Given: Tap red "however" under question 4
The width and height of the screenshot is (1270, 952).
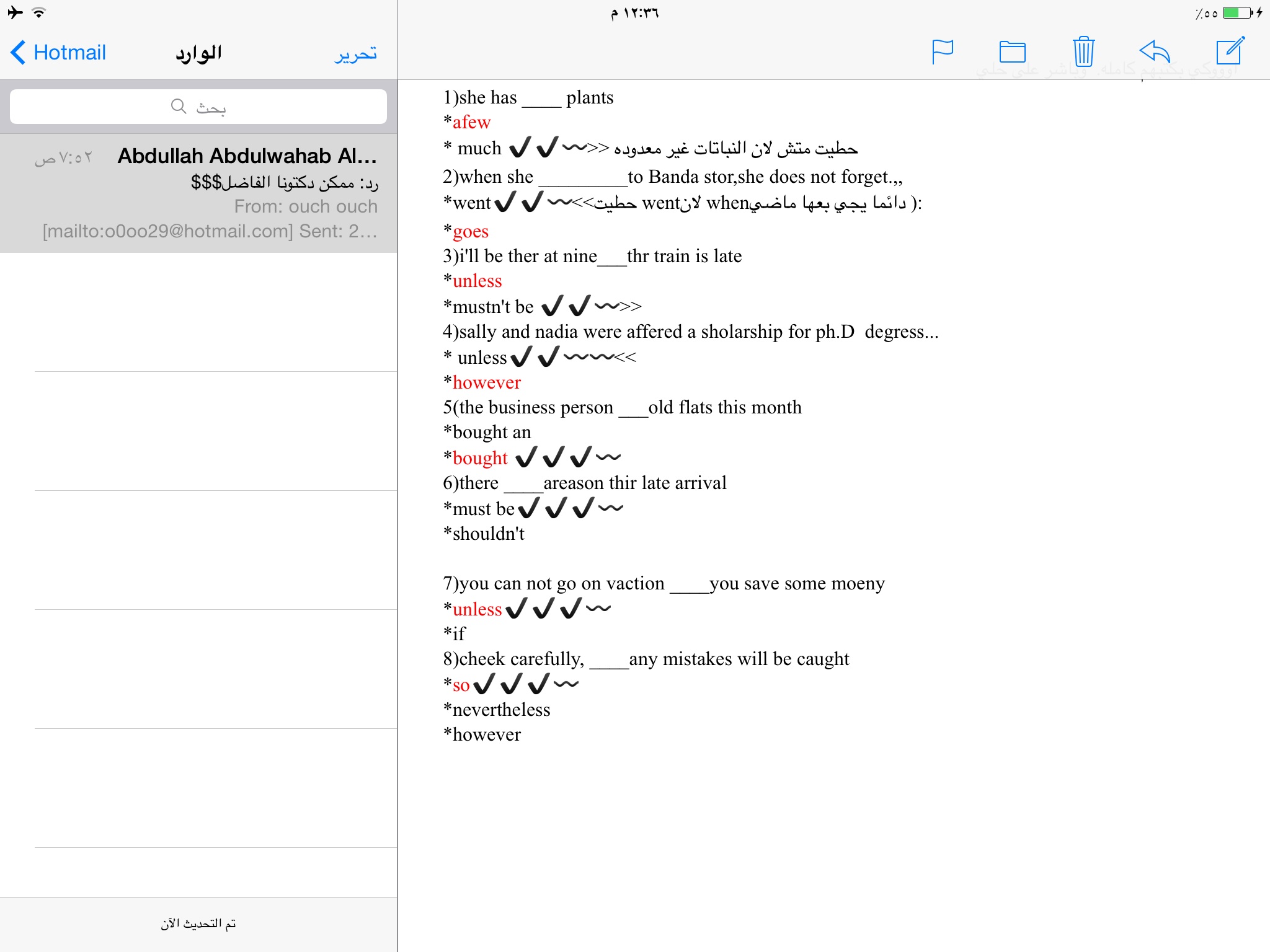Looking at the screenshot, I should point(487,383).
